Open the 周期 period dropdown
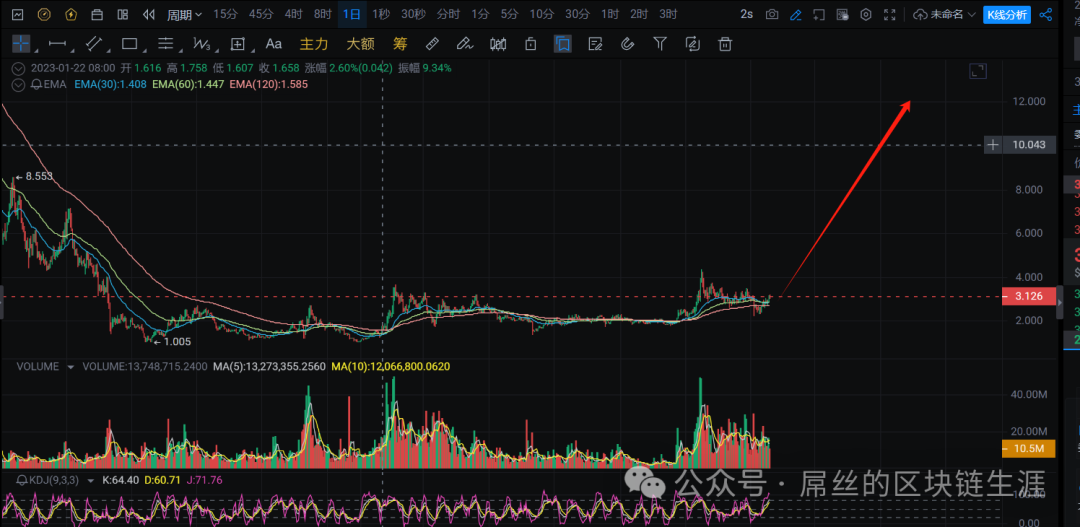1080x527 pixels. click(x=184, y=15)
